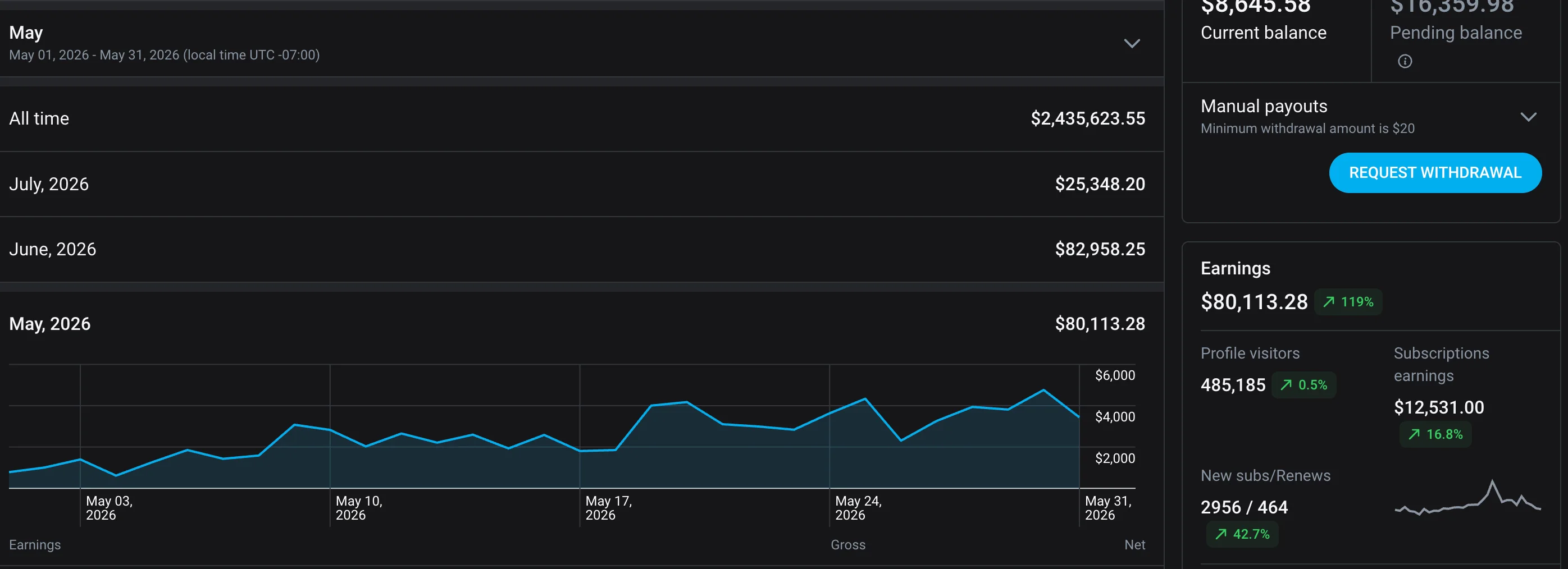Viewport: 1568px width, 569px height.
Task: Click the 2956 / 464 subs value
Action: [1243, 507]
